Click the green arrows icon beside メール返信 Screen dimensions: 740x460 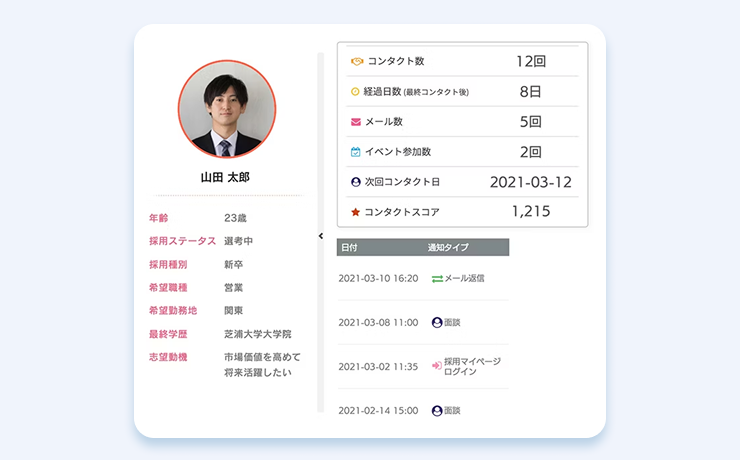click(437, 279)
